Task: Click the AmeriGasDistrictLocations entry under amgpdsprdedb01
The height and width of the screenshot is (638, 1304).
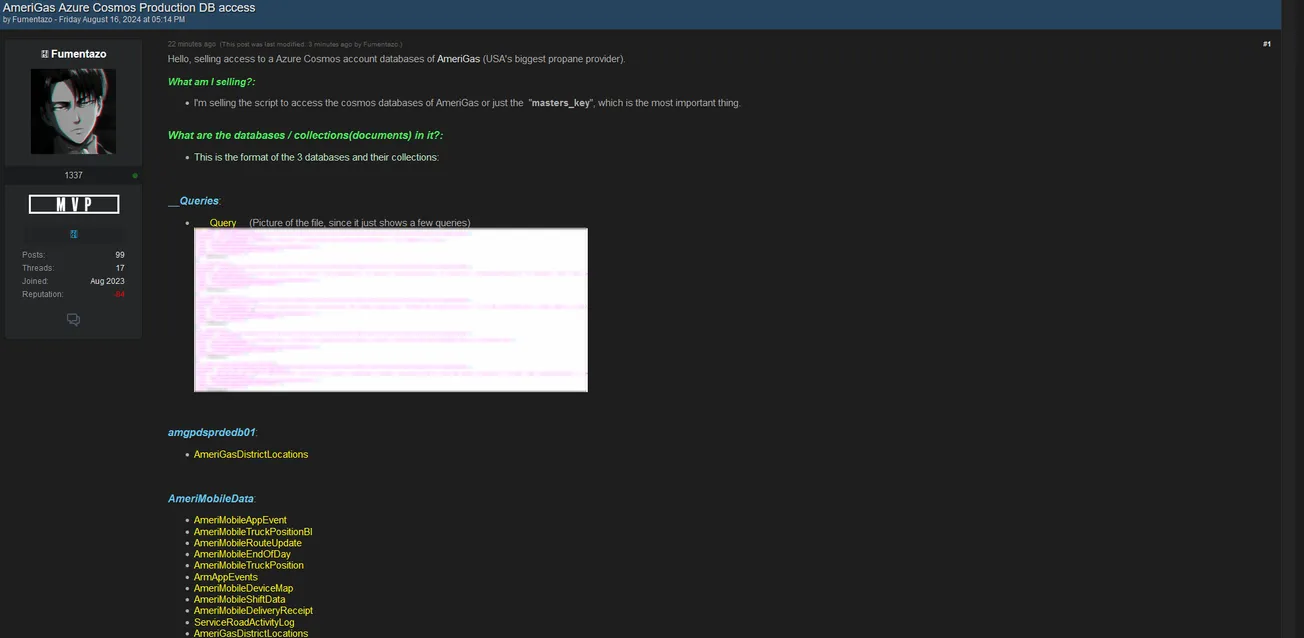Action: [x=251, y=455]
